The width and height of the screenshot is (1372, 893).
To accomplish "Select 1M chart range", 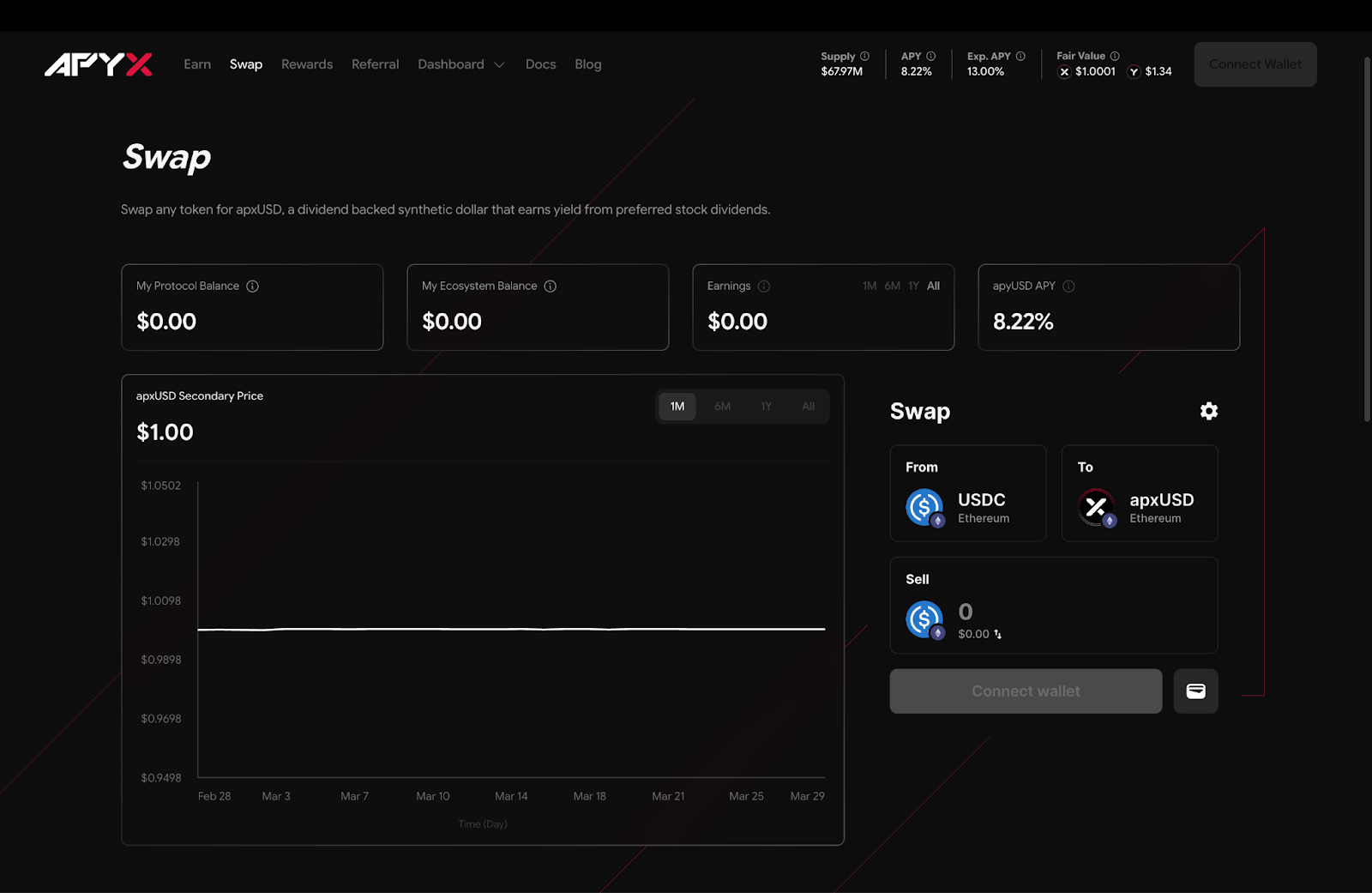I will [677, 407].
